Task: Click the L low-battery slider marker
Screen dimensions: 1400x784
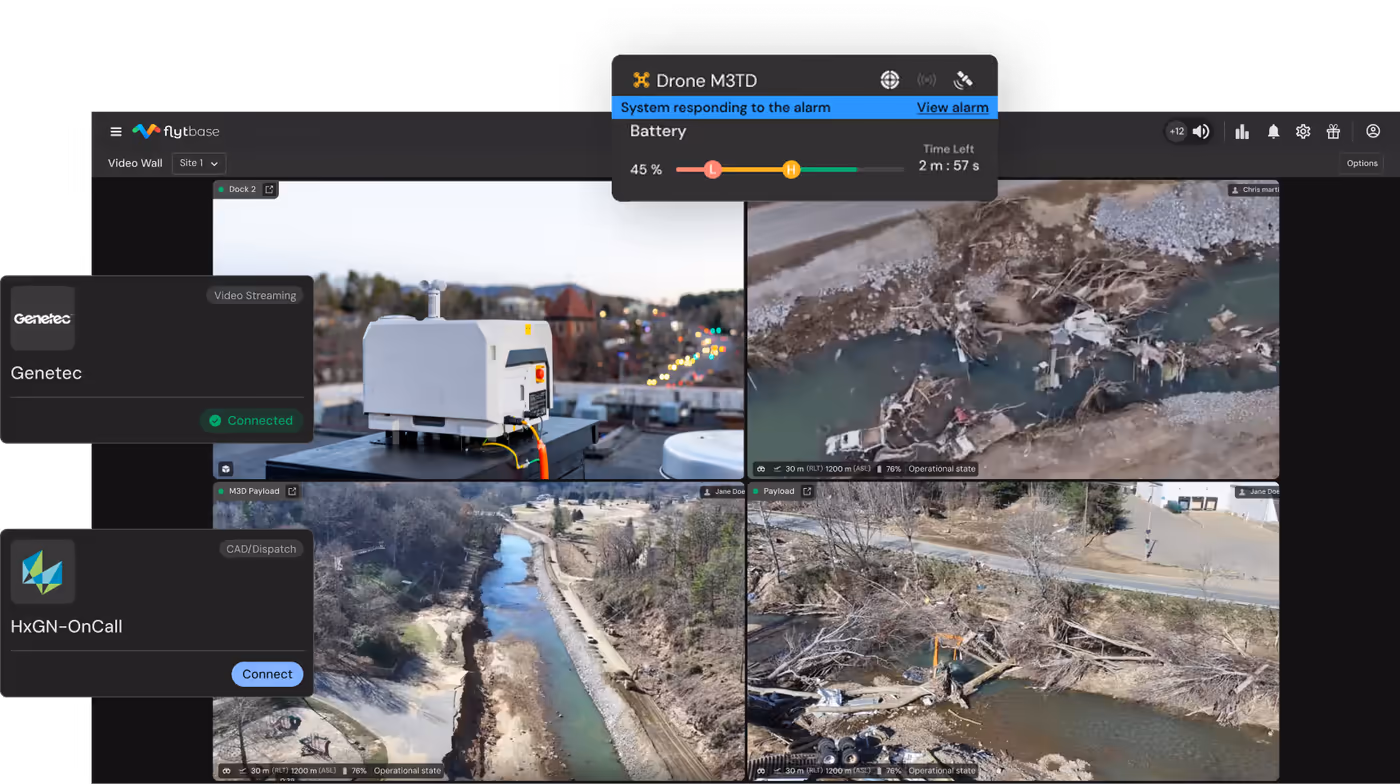Action: coord(712,169)
